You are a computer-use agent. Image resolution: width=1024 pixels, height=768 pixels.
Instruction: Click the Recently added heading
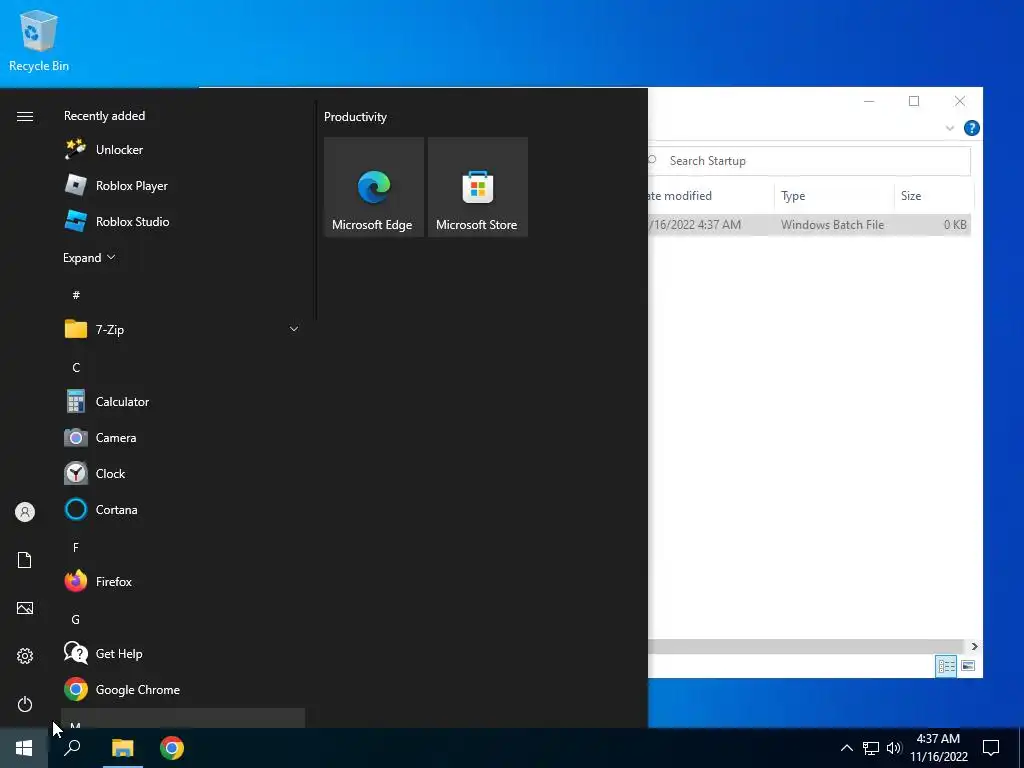[x=104, y=116]
